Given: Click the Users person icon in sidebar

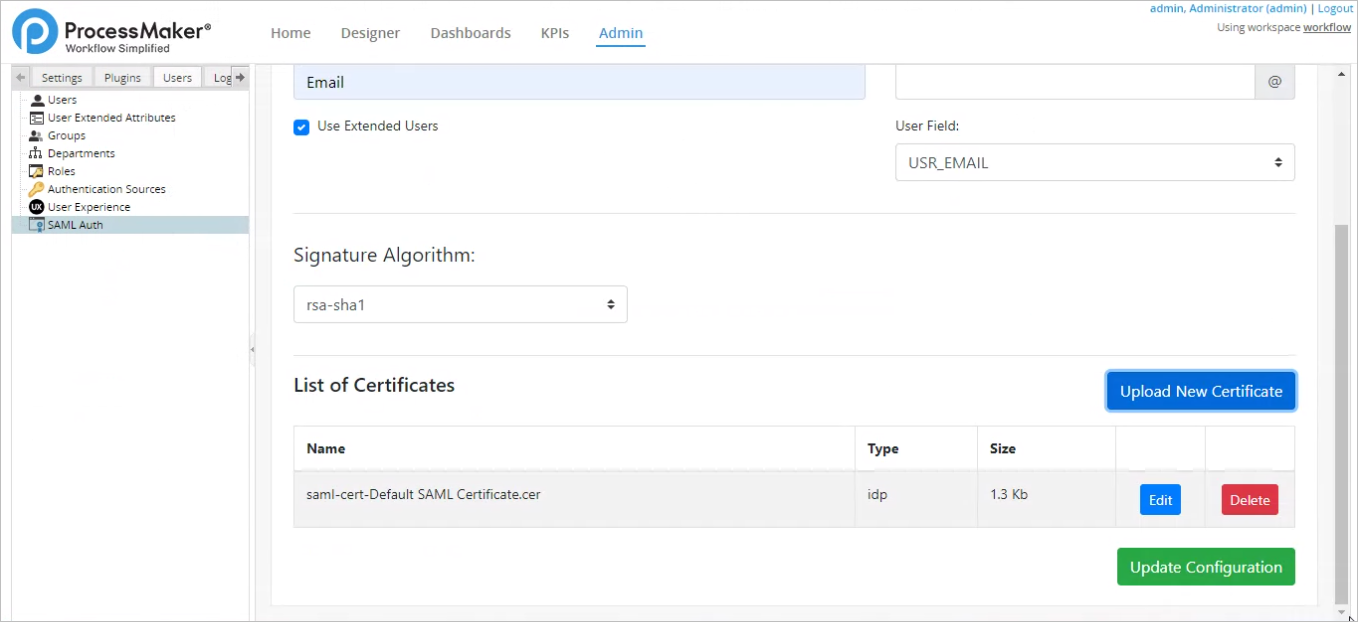Looking at the screenshot, I should point(37,100).
